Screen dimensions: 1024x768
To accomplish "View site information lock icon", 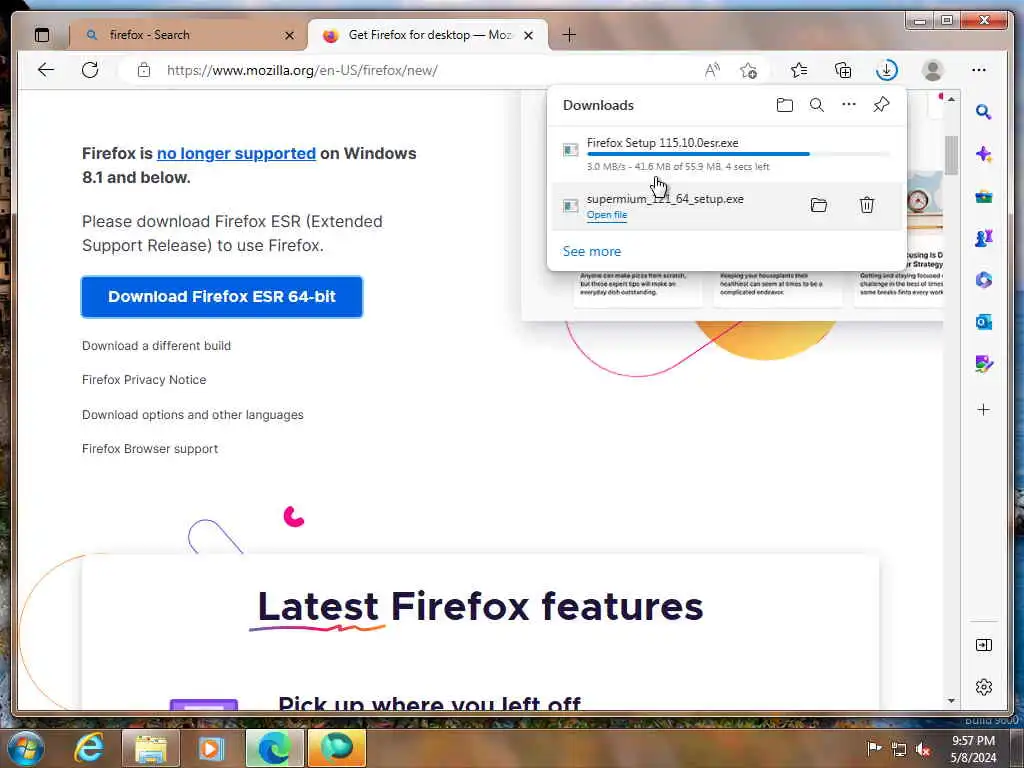I will tap(144, 70).
